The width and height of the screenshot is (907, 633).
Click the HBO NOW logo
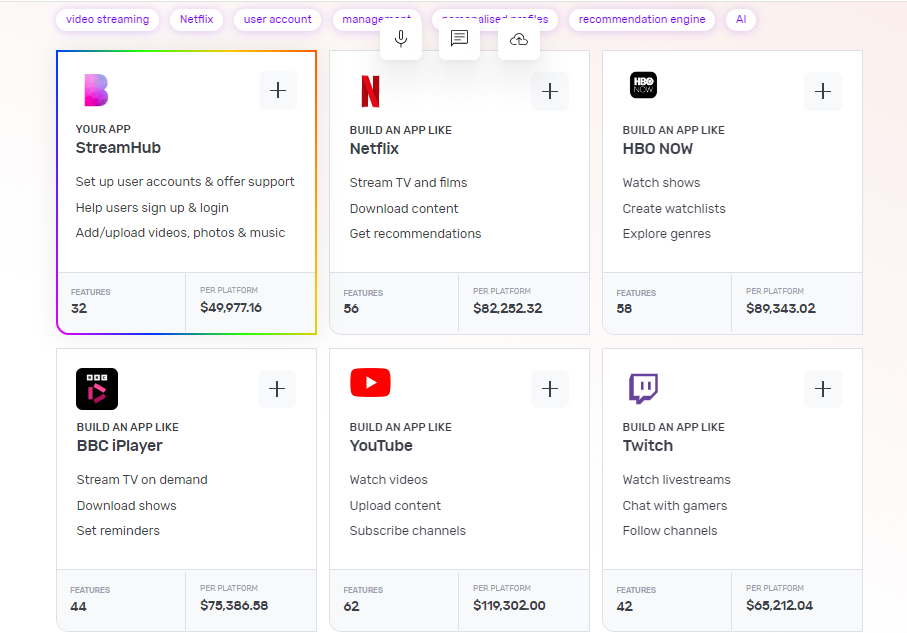coord(643,85)
